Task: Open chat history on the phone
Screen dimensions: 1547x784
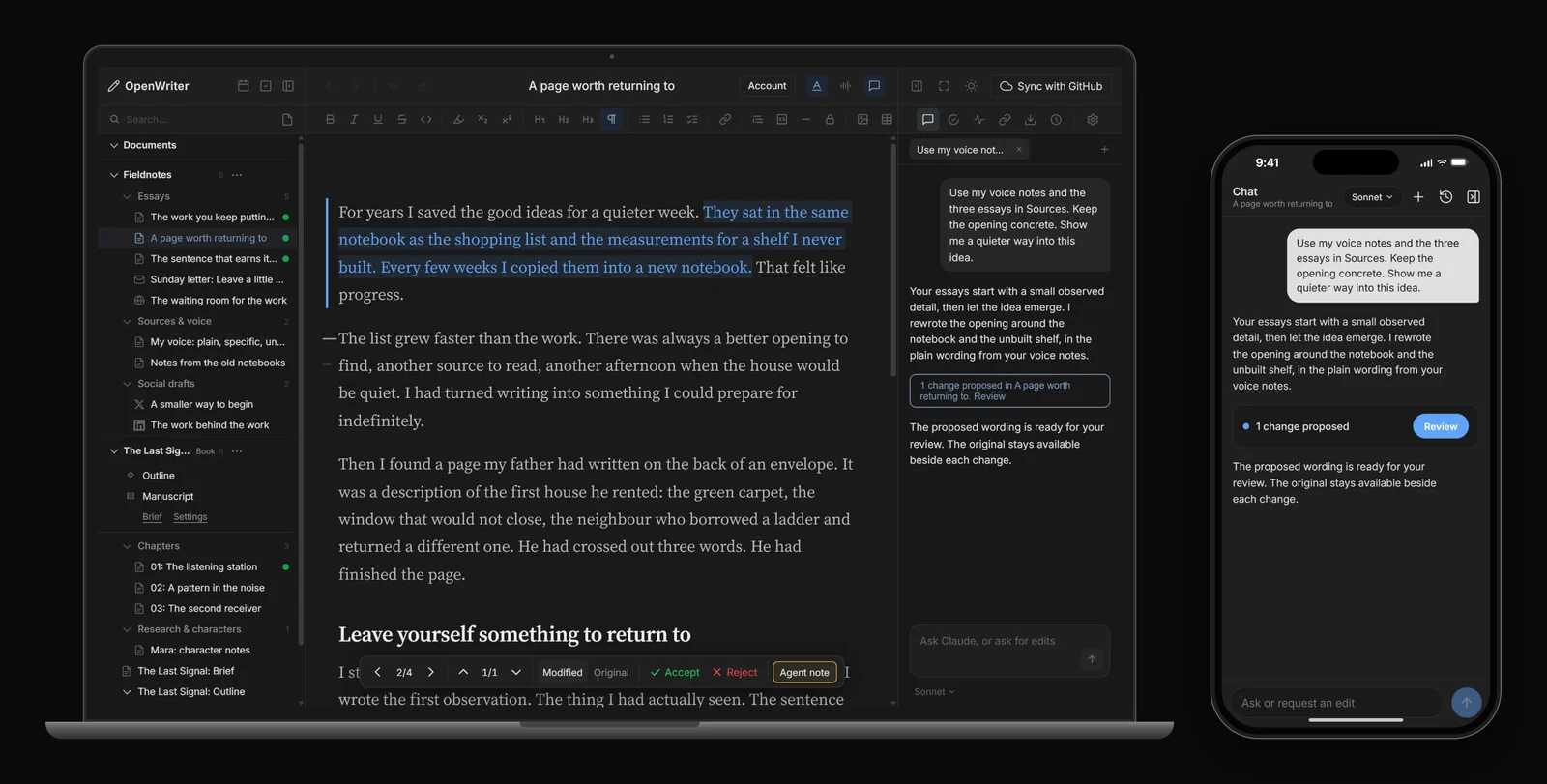Action: tap(1445, 197)
